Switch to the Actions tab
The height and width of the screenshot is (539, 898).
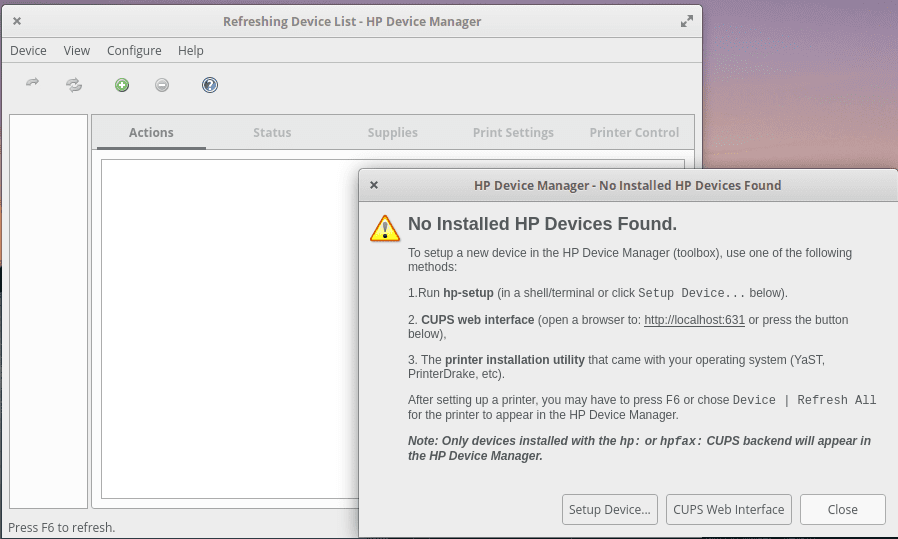[151, 132]
